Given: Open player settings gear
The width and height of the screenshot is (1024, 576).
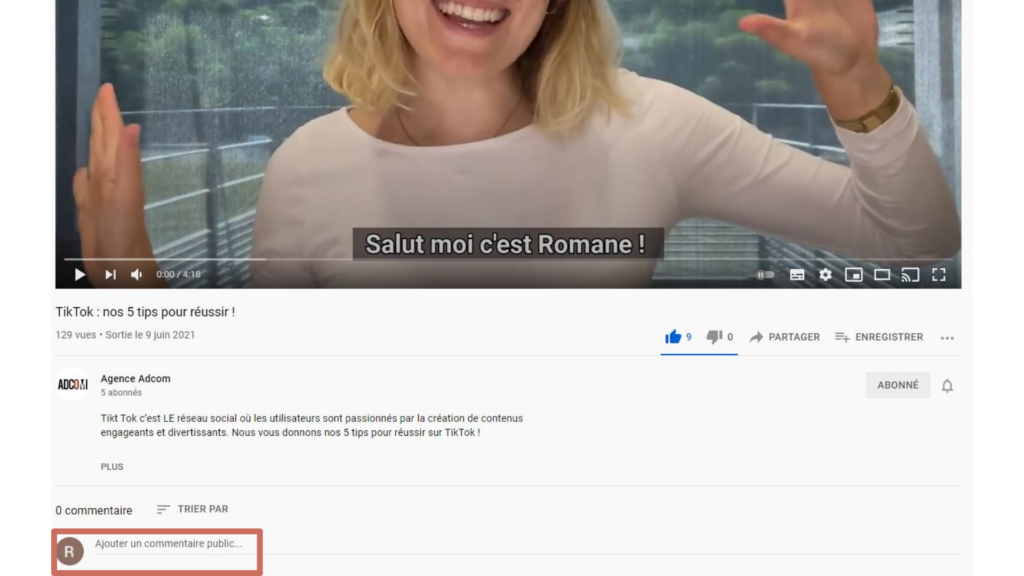Looking at the screenshot, I should pos(825,275).
